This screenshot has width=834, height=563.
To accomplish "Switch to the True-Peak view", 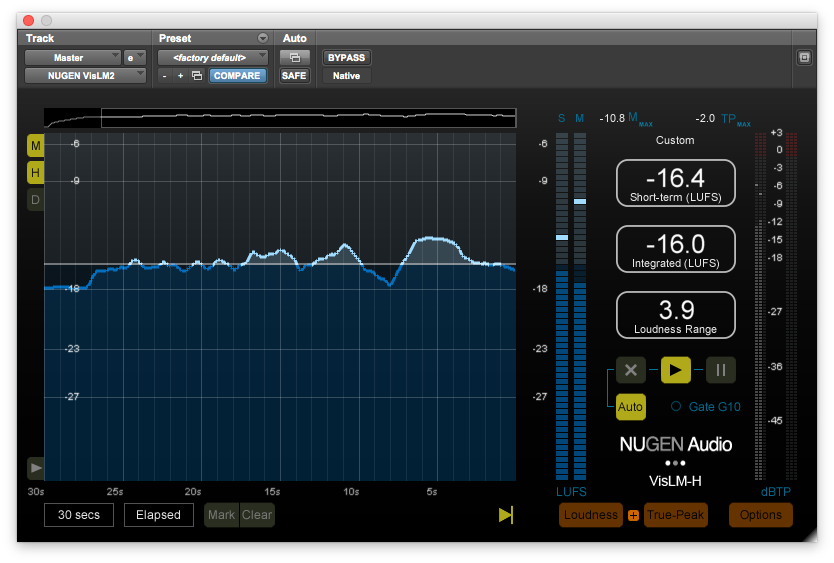I will [676, 515].
